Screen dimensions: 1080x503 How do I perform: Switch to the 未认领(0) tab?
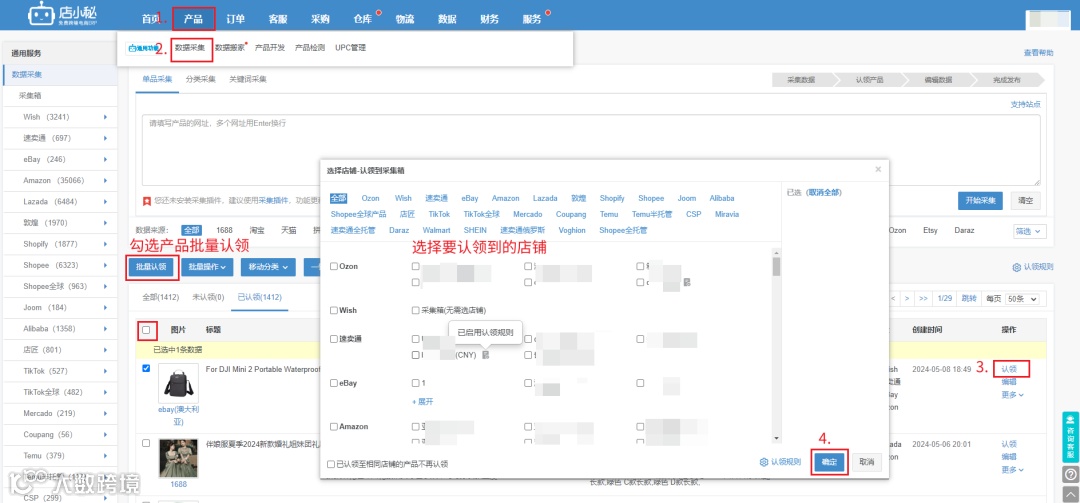pyautogui.click(x=208, y=298)
